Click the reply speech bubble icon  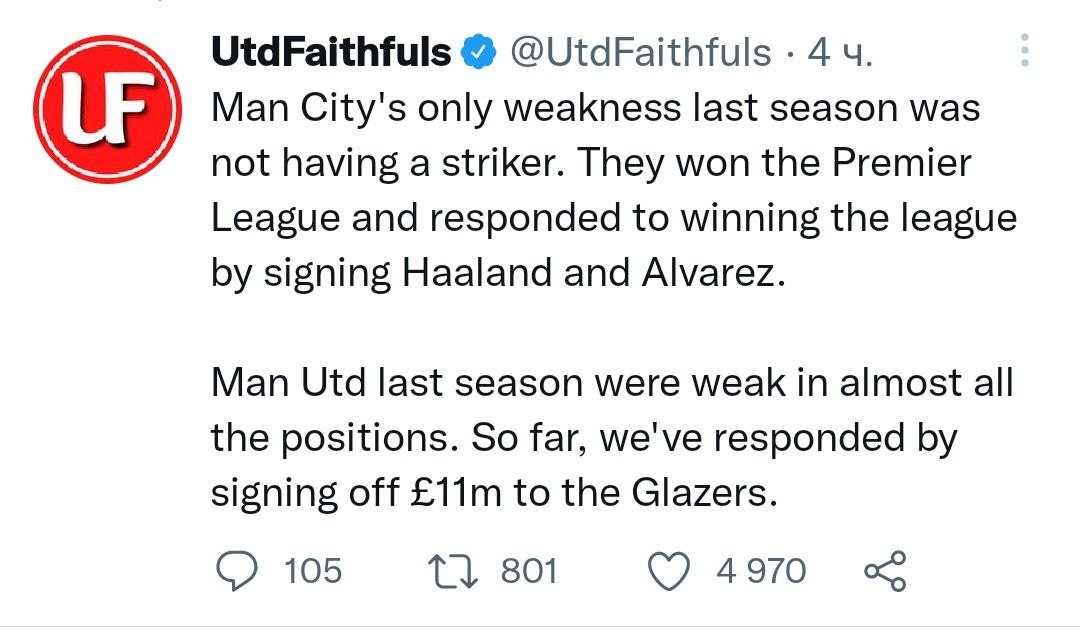click(x=237, y=570)
